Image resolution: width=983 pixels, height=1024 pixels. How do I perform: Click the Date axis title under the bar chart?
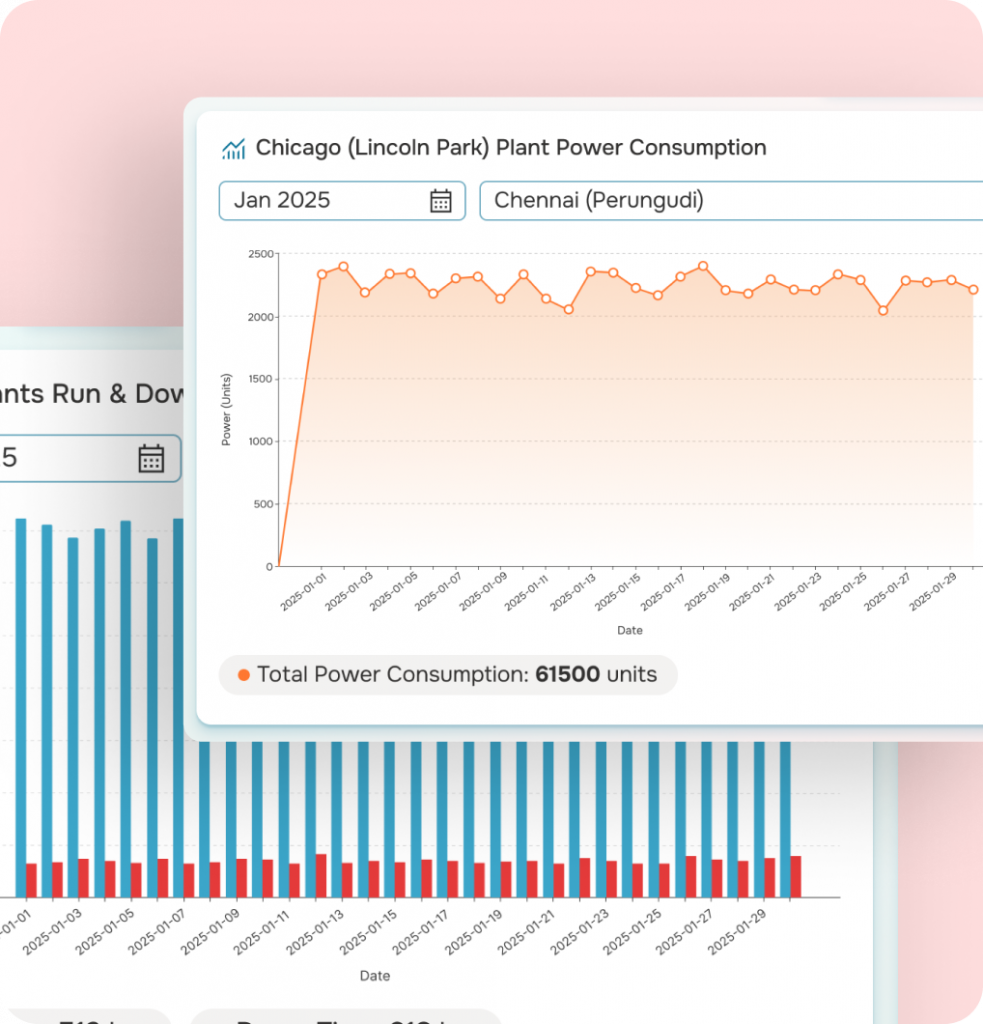[x=375, y=976]
